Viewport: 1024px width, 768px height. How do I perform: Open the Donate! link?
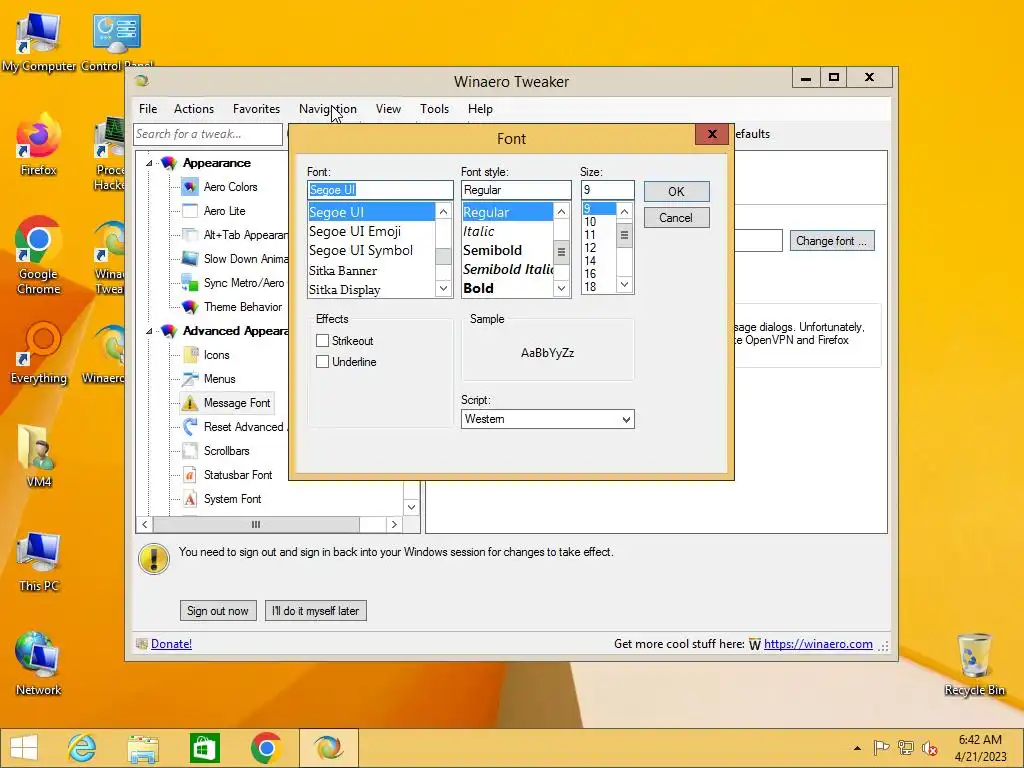click(171, 644)
